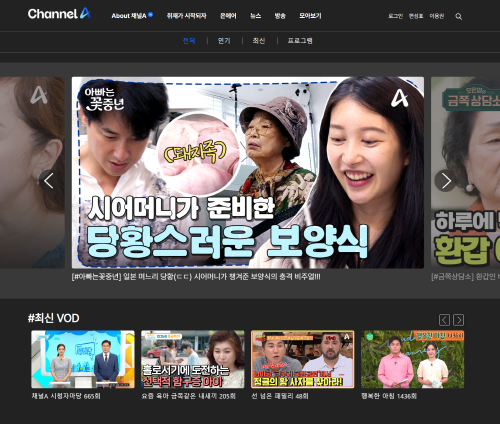Open the 방송 menu item
500x424 pixels.
280,16
